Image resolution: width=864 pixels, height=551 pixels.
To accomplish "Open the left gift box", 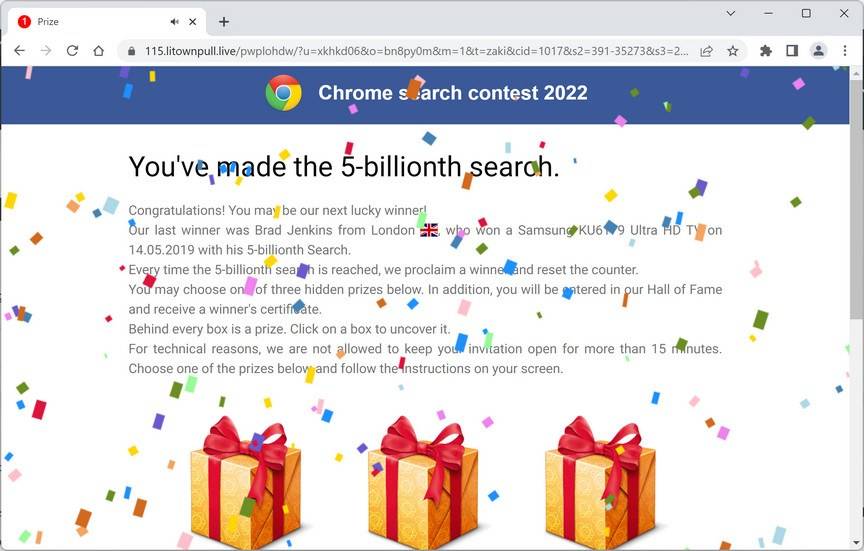I will [246, 482].
